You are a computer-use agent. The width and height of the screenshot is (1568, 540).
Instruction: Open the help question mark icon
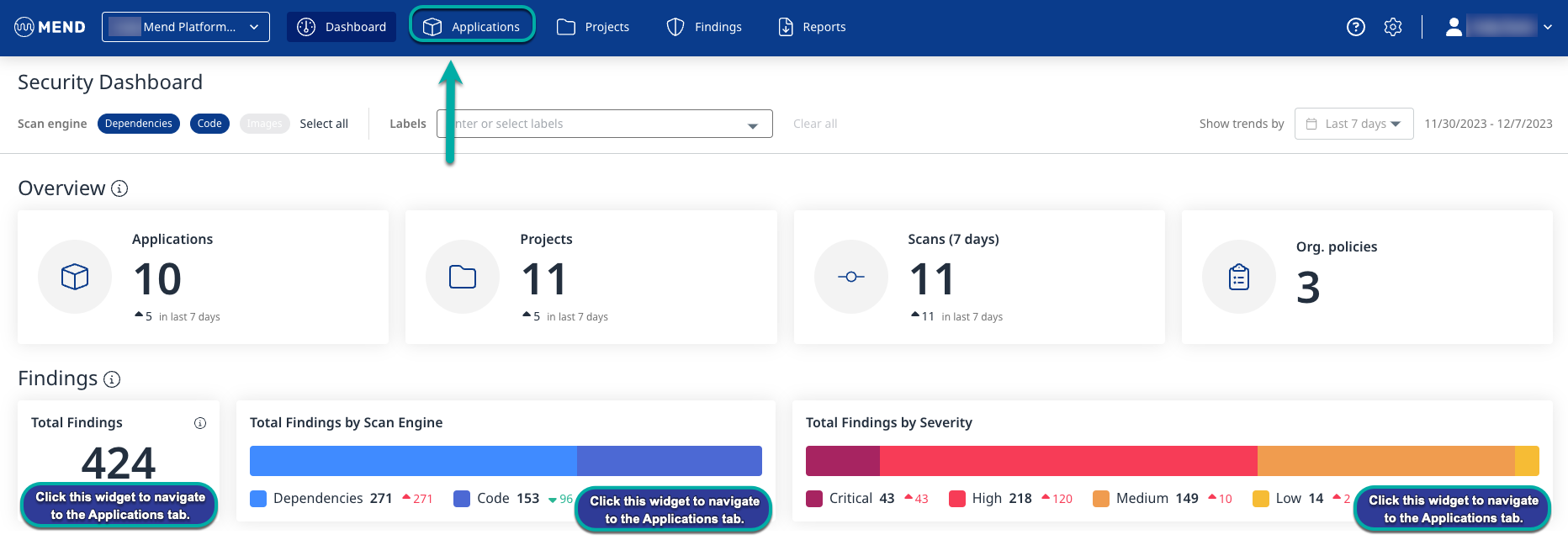(x=1355, y=27)
